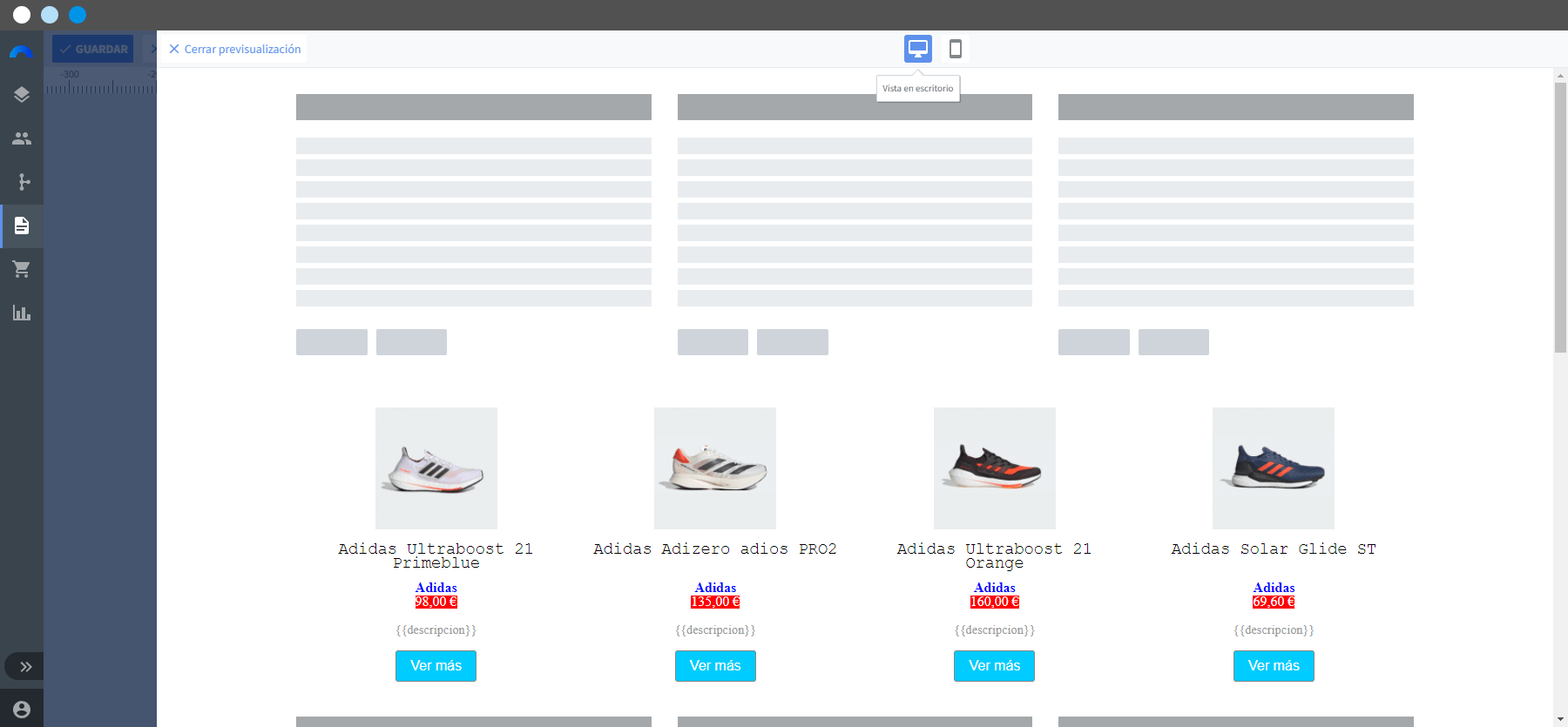Switch to desktop view icon

(918, 49)
